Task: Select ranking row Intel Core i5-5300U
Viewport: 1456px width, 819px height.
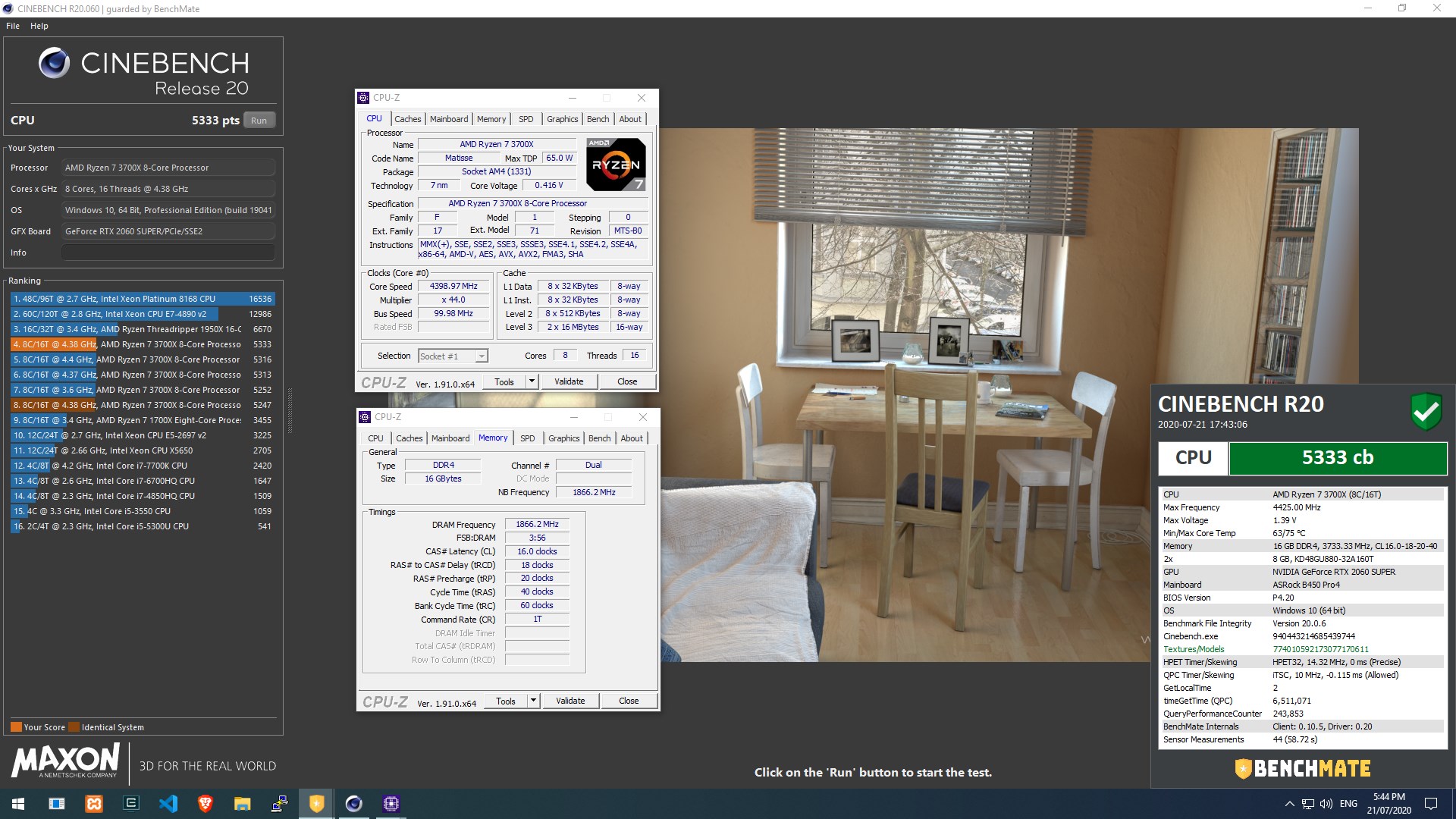Action: click(143, 526)
